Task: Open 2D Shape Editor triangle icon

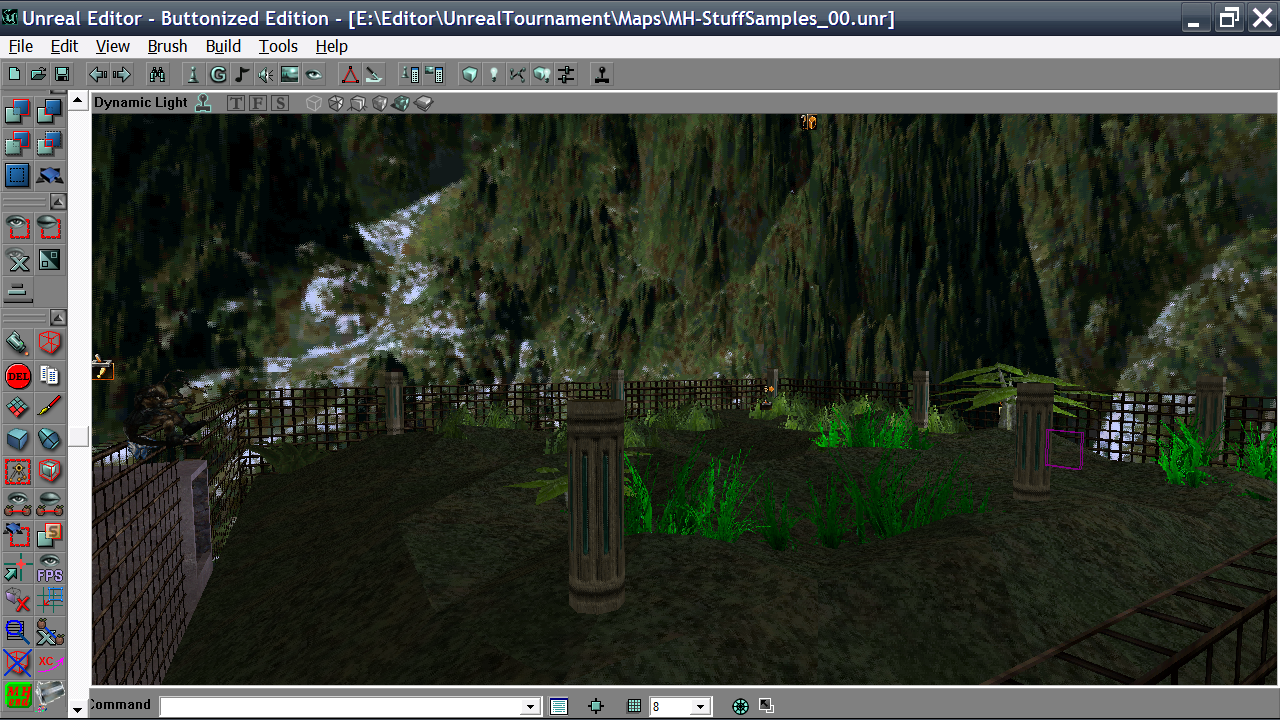Action: pos(350,74)
